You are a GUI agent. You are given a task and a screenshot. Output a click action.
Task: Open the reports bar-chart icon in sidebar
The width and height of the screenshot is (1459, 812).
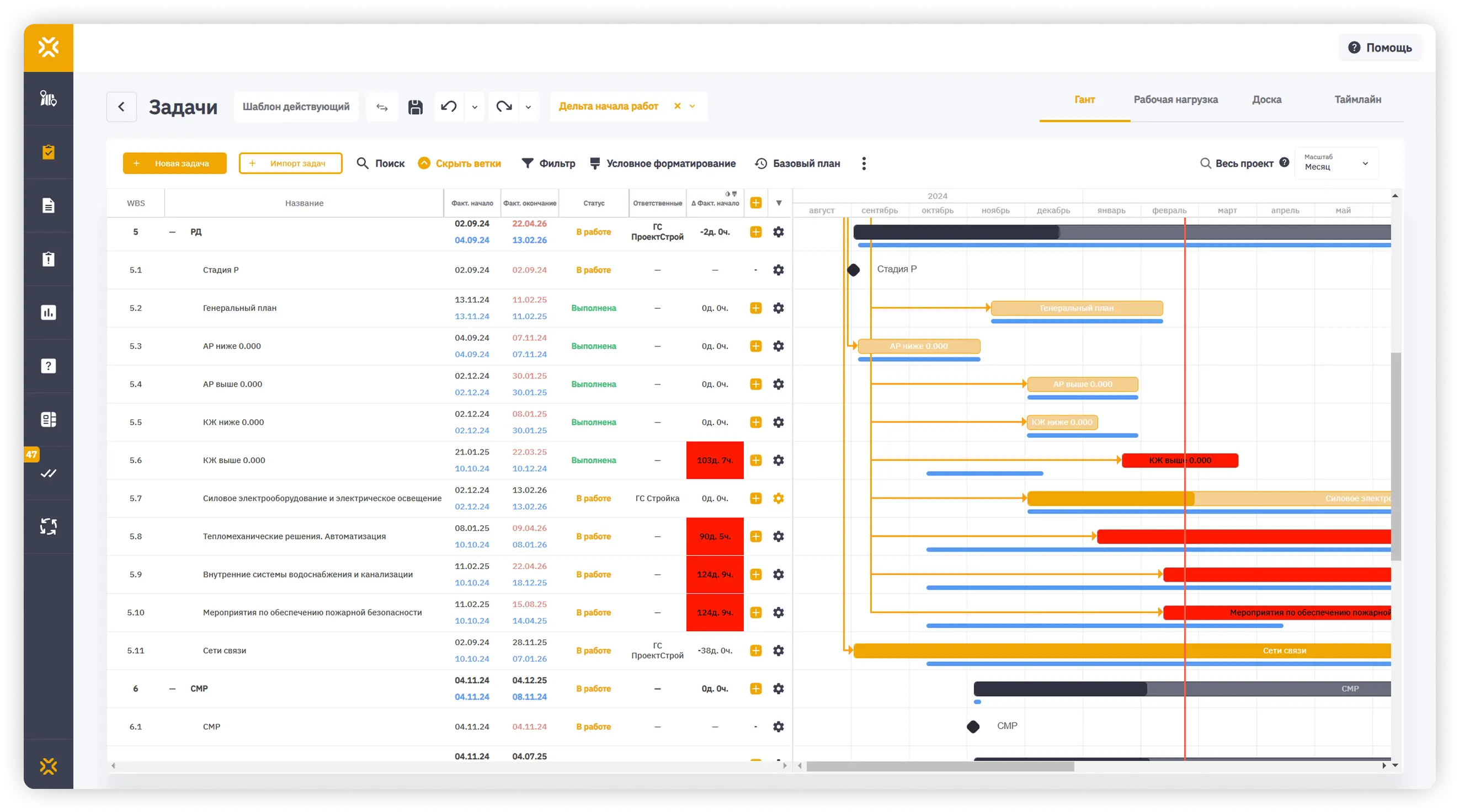[48, 313]
